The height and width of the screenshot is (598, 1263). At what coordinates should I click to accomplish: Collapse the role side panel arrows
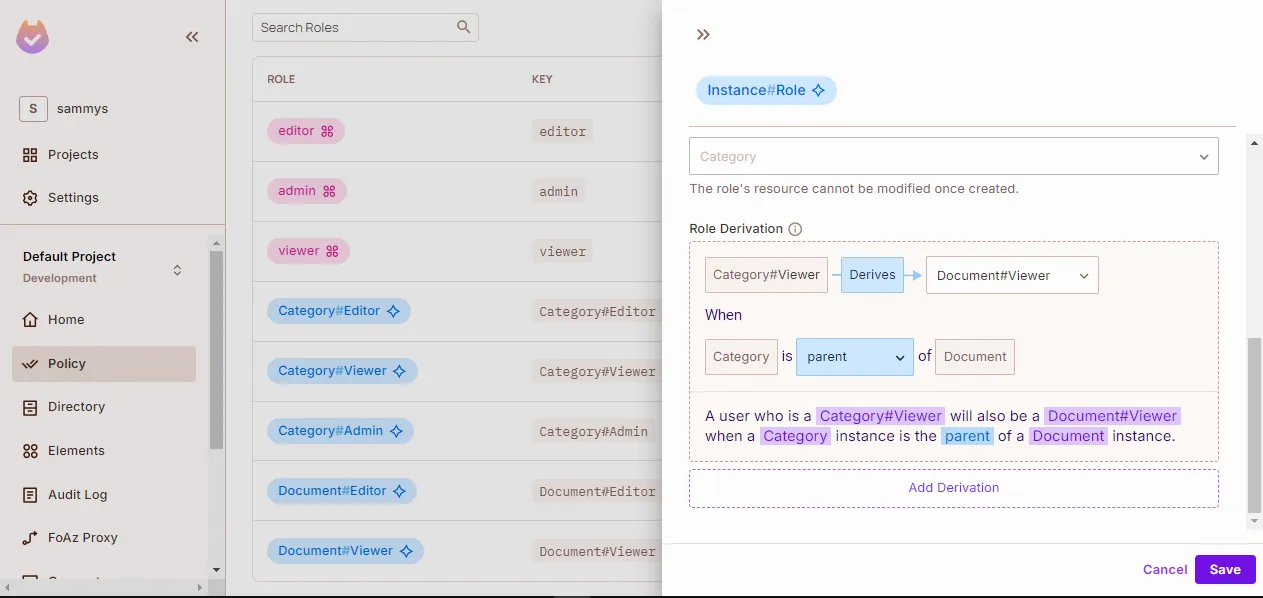tap(703, 35)
